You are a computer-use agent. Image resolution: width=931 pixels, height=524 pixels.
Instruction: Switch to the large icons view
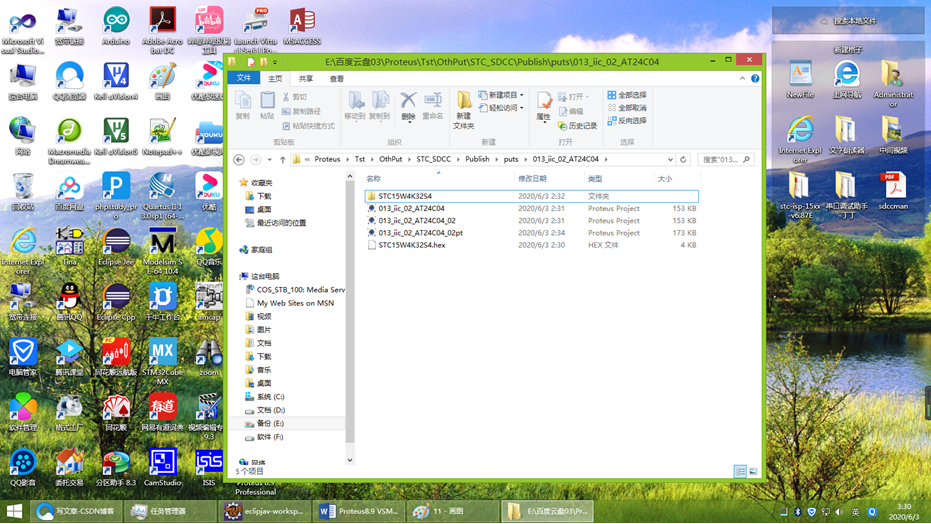coord(753,471)
